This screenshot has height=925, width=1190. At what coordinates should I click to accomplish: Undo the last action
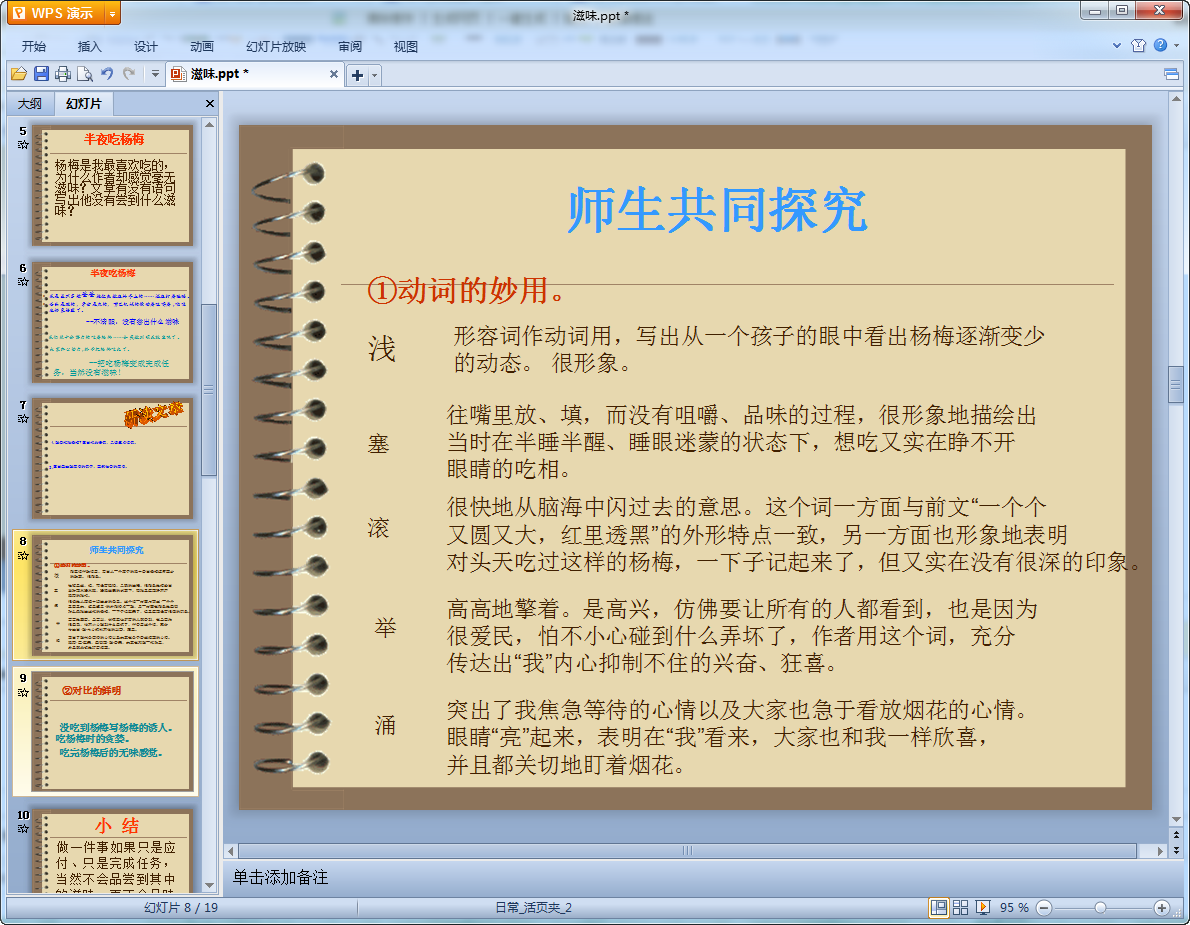click(x=107, y=74)
